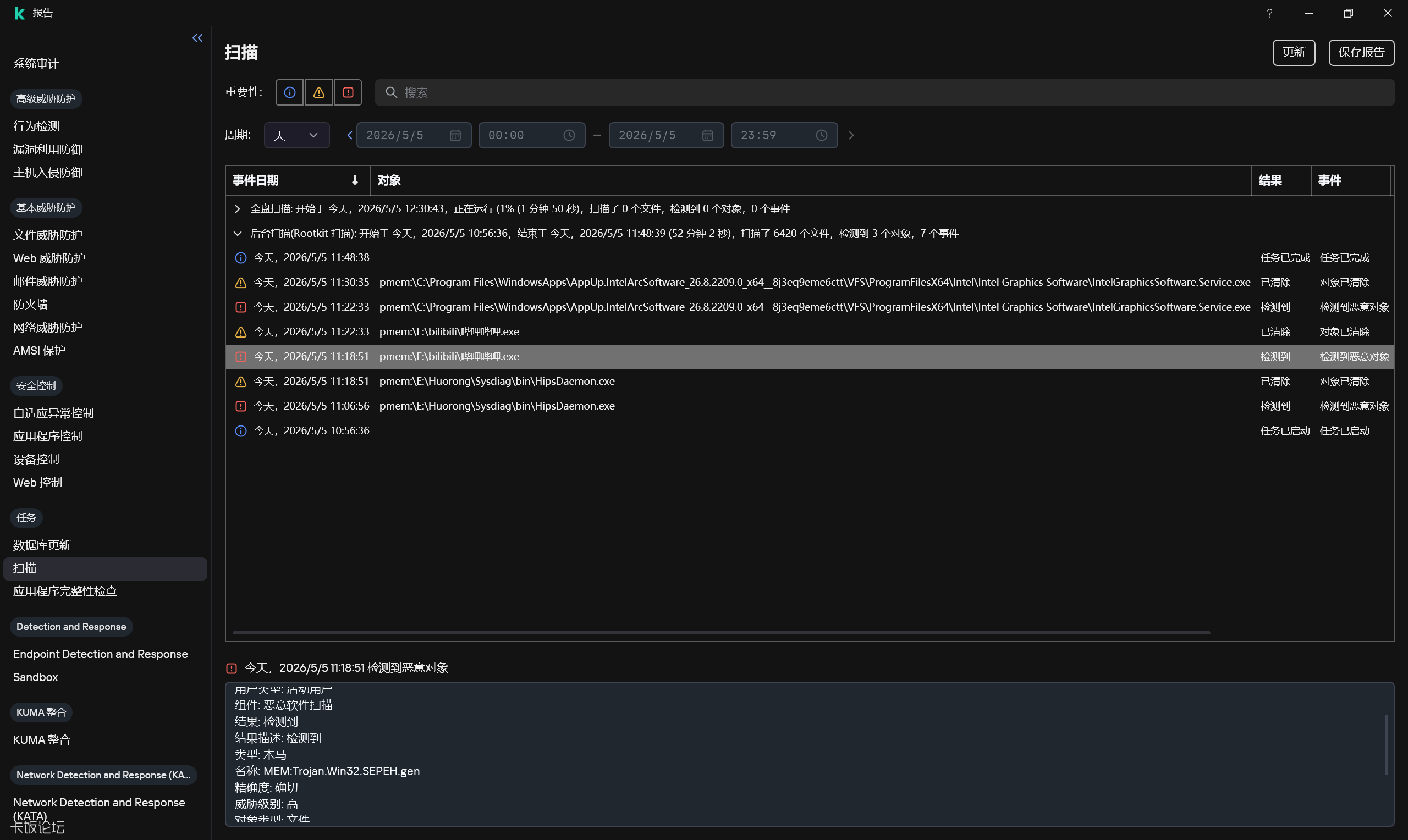This screenshot has width=1408, height=840.
Task: Collapse the sidebar with double-chevron icon
Action: (x=197, y=38)
